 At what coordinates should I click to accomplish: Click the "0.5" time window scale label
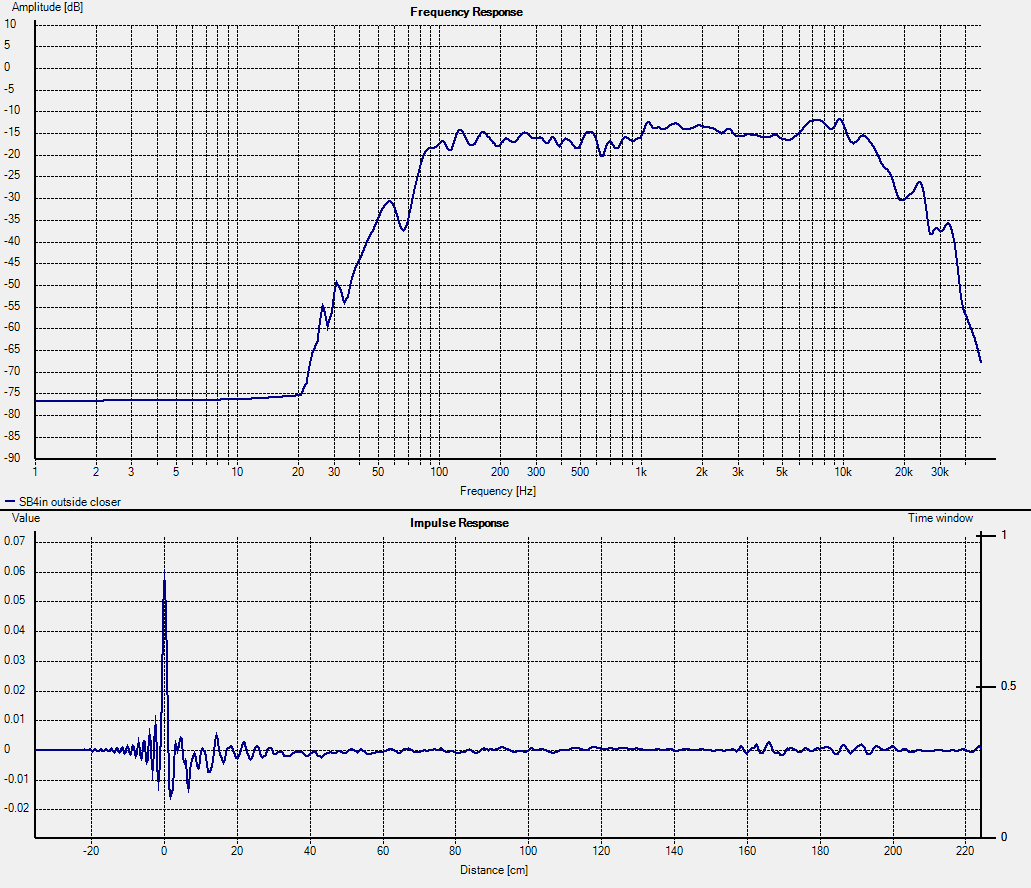1008,686
